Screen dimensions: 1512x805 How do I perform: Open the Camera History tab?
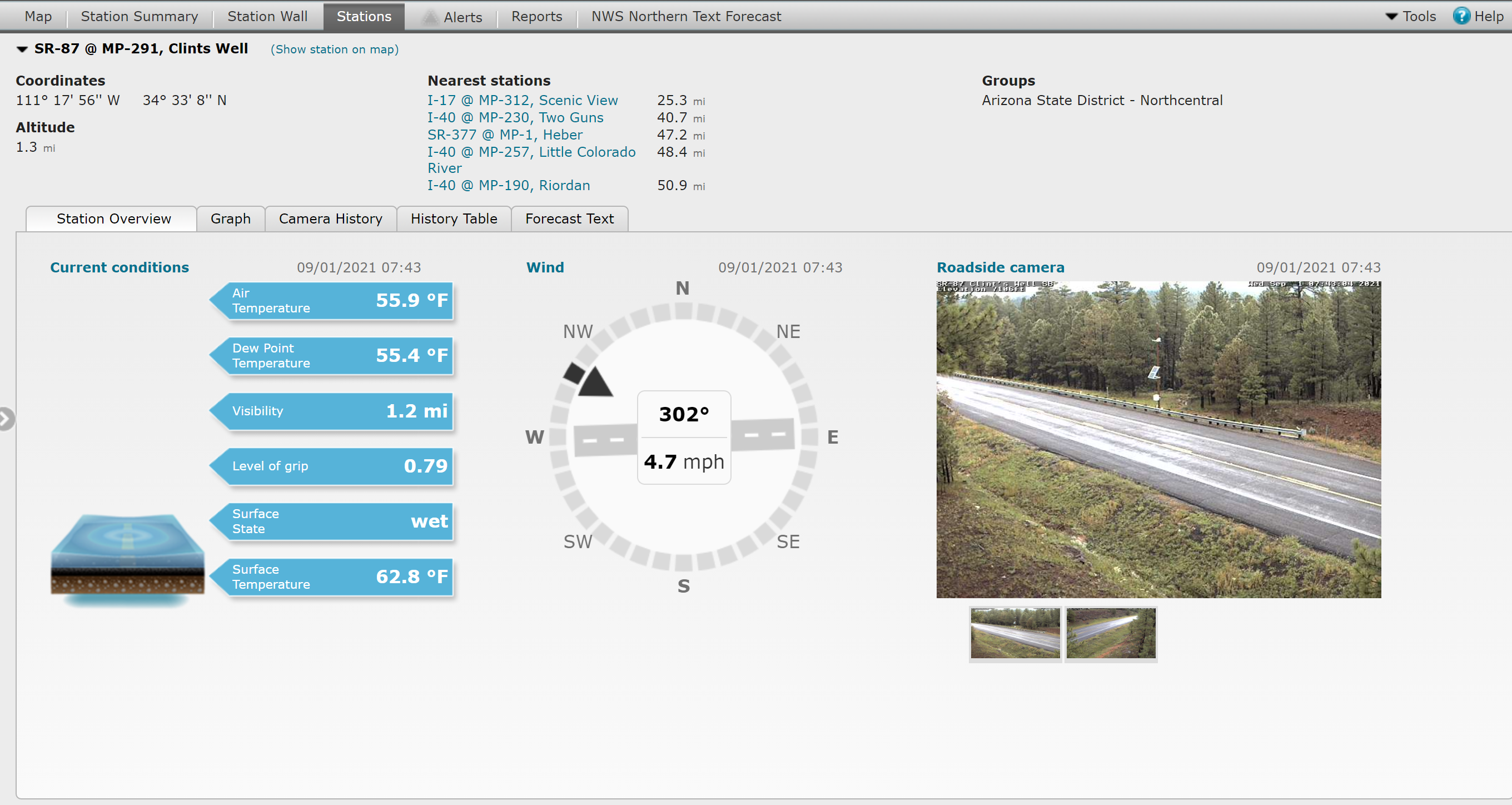pos(330,218)
